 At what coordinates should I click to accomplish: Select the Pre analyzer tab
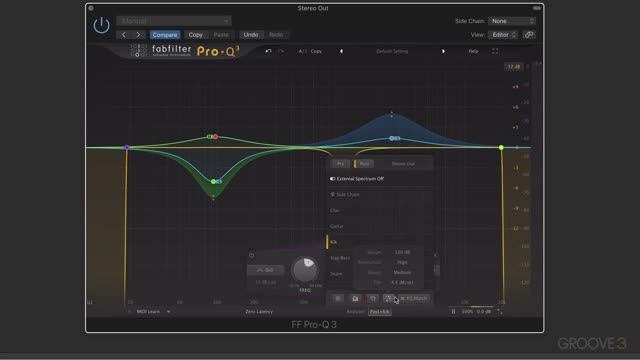(x=340, y=164)
